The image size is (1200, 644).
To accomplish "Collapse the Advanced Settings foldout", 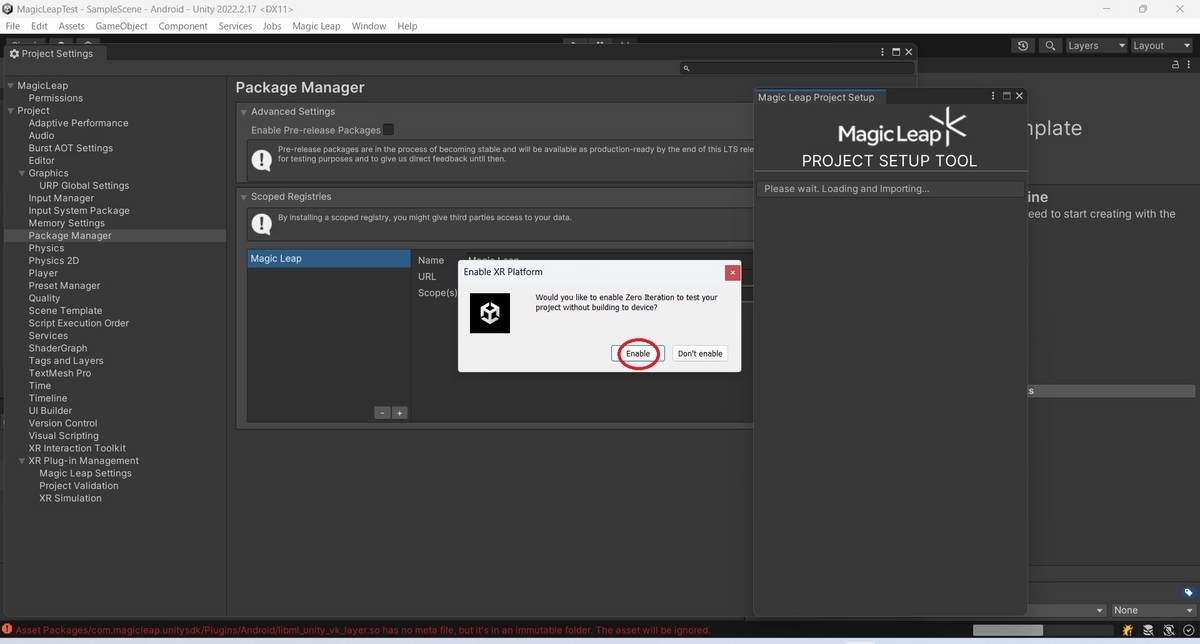I will coord(244,112).
